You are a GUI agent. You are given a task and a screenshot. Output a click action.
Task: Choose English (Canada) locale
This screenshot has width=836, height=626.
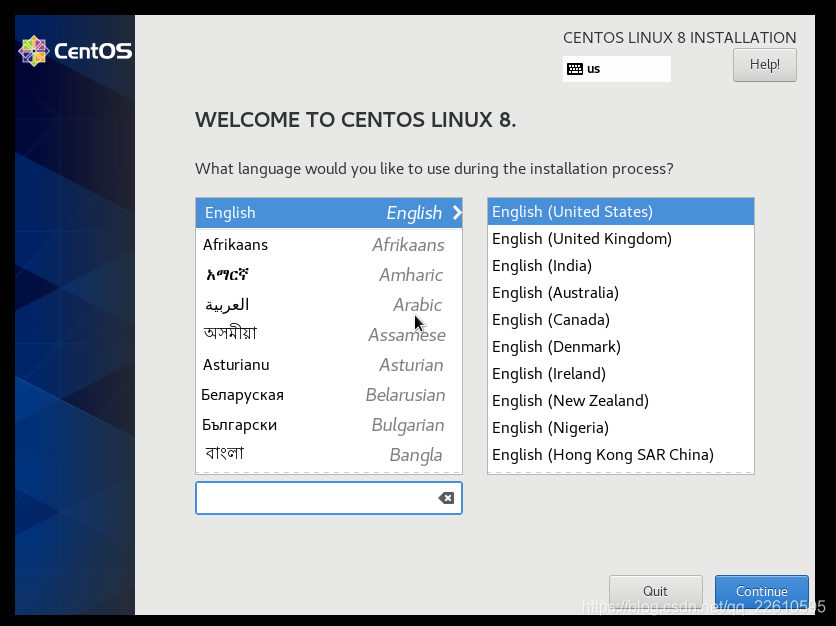621,319
